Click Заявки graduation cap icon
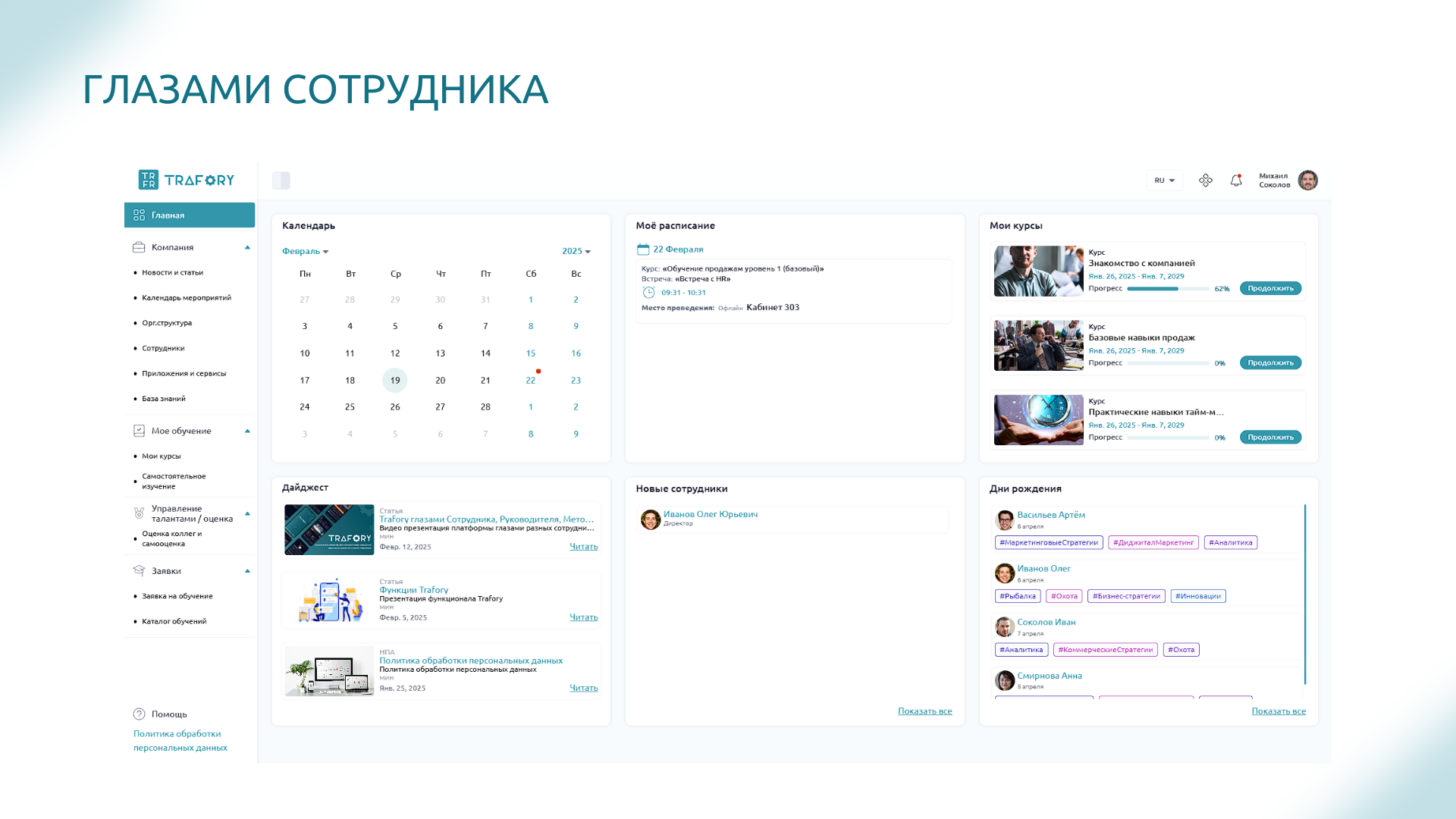1456x819 pixels. (x=139, y=571)
